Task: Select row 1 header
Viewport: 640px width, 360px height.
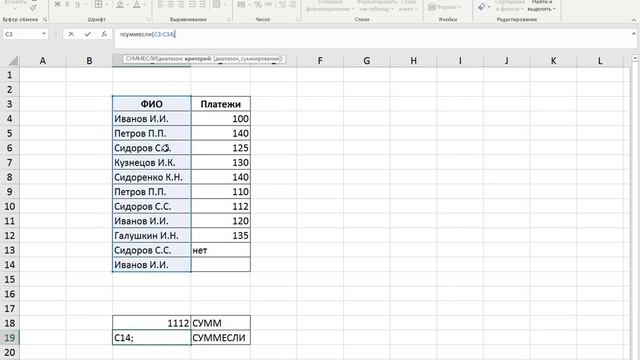Action: 9,75
